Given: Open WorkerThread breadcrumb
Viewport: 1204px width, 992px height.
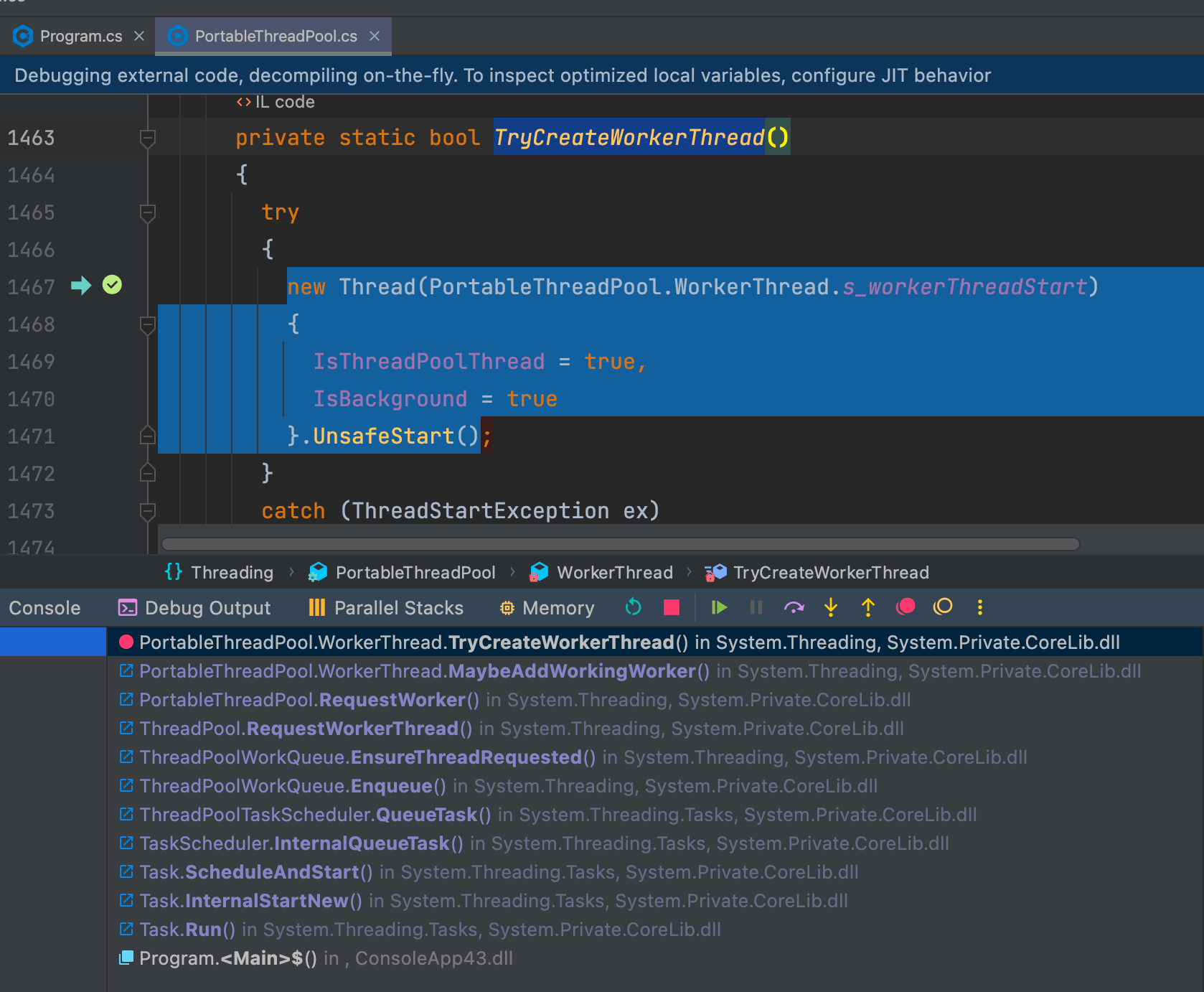Looking at the screenshot, I should (601, 572).
